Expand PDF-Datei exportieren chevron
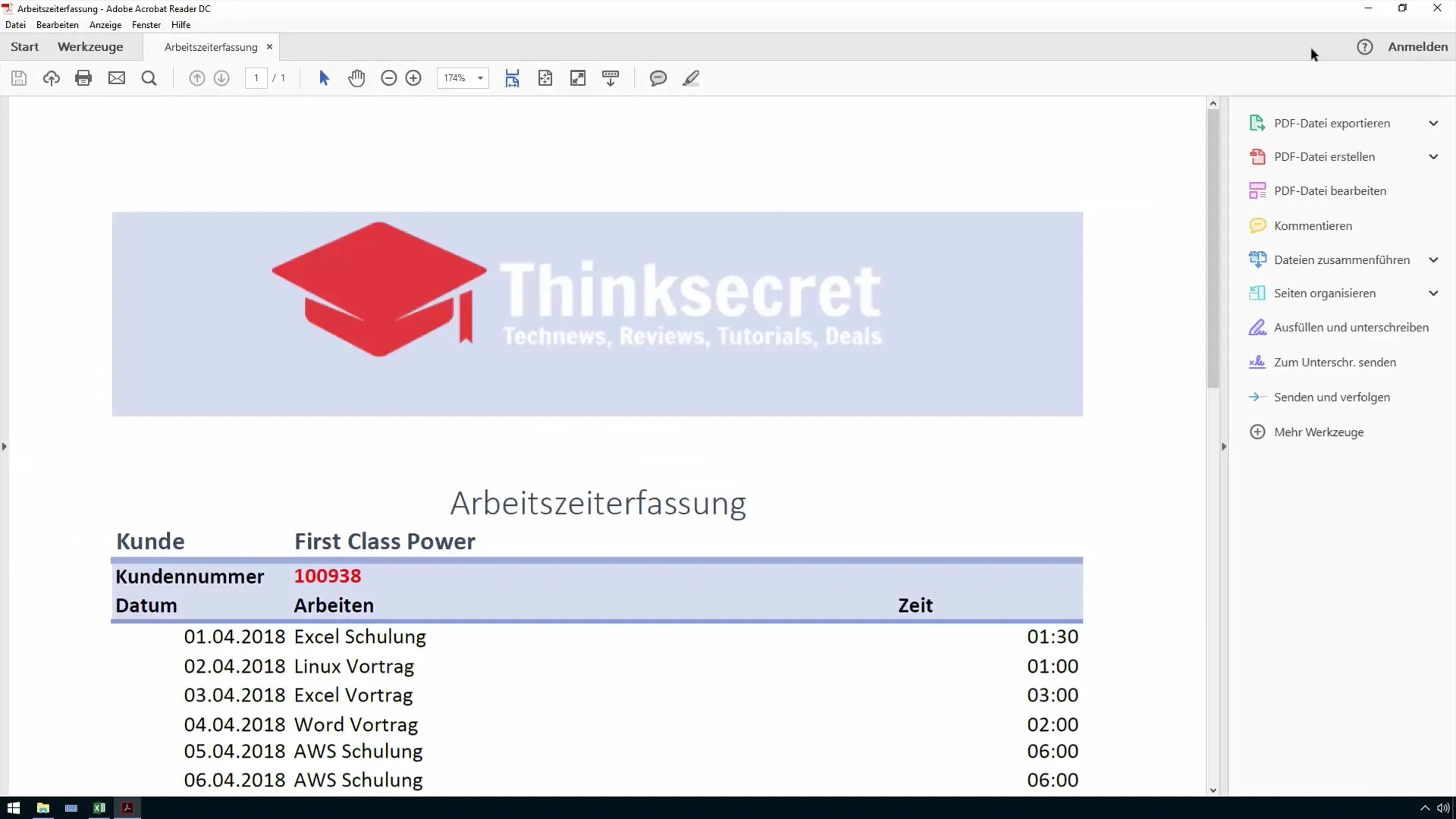 1433,124
